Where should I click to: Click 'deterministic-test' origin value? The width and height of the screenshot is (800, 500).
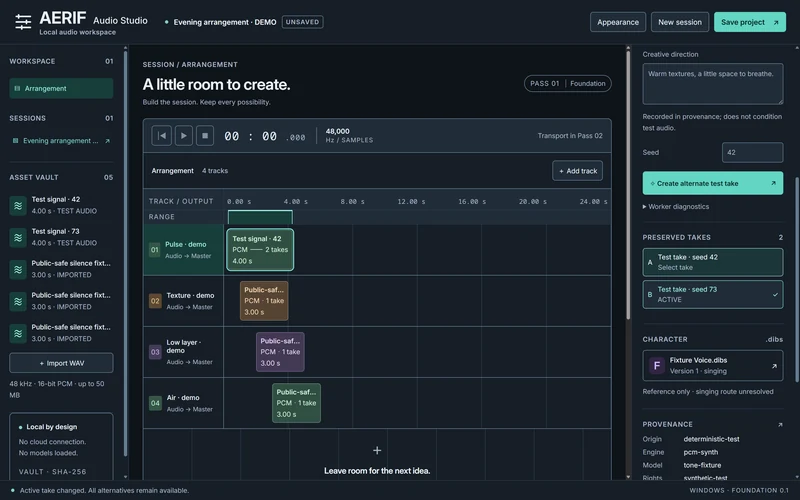pyautogui.click(x=711, y=439)
